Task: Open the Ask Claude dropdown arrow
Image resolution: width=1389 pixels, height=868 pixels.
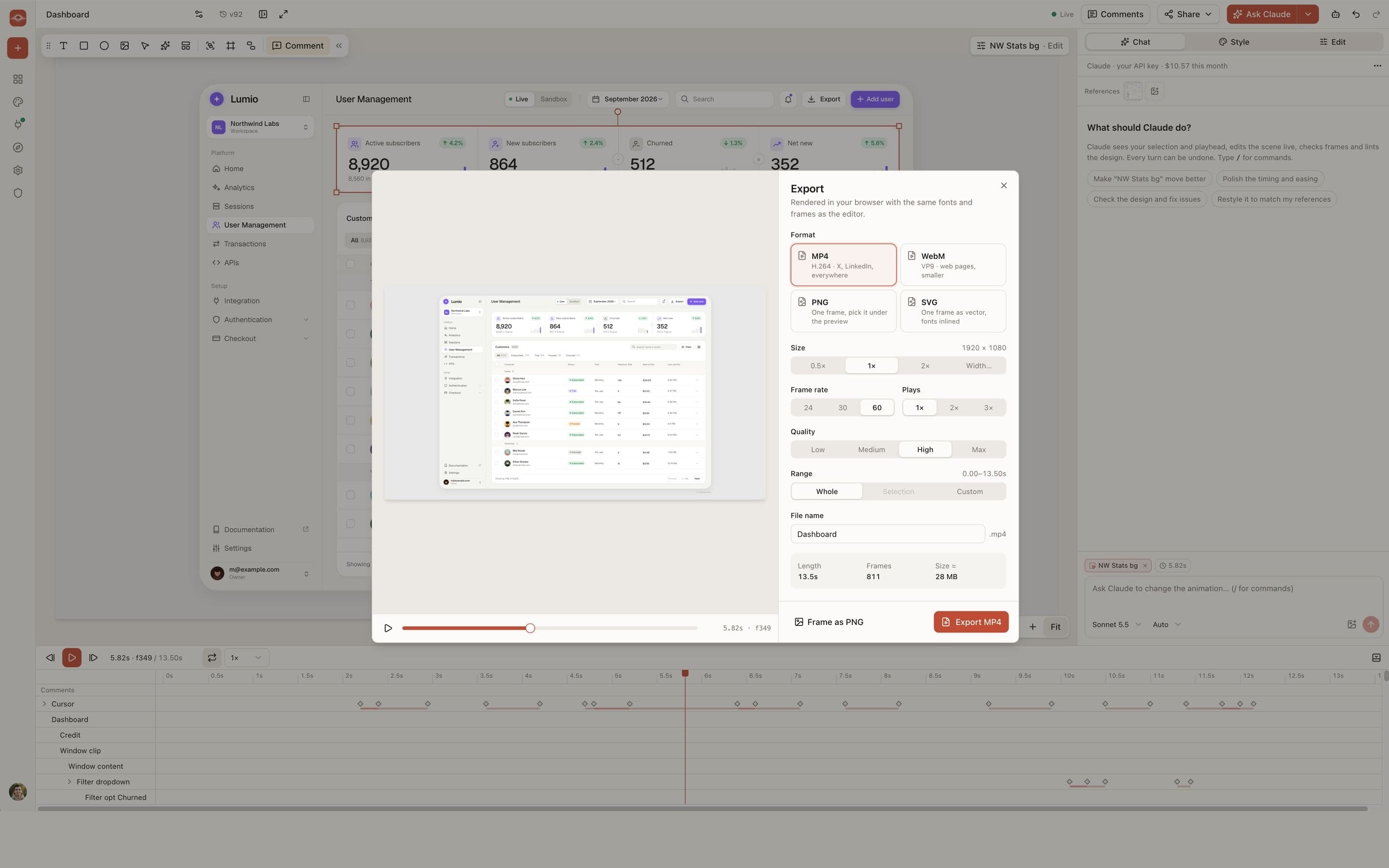Action: point(1307,14)
